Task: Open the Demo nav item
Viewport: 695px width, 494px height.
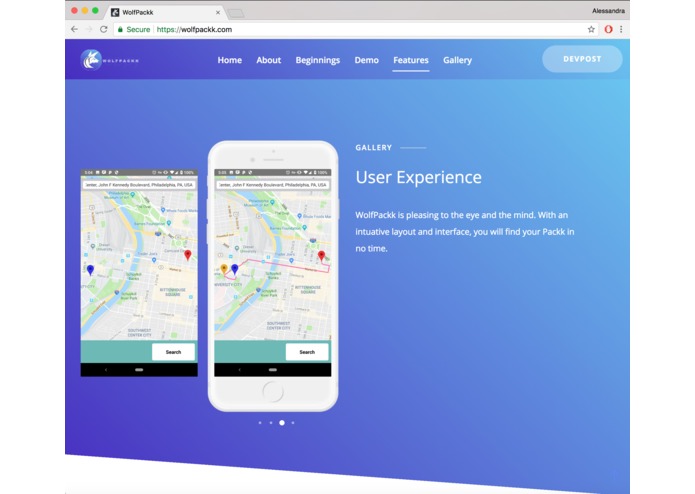Action: click(x=367, y=60)
